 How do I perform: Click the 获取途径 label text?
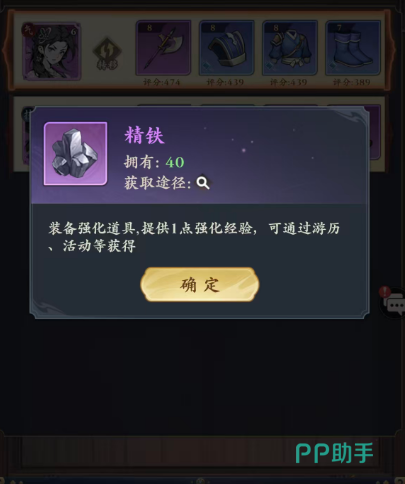click(157, 183)
